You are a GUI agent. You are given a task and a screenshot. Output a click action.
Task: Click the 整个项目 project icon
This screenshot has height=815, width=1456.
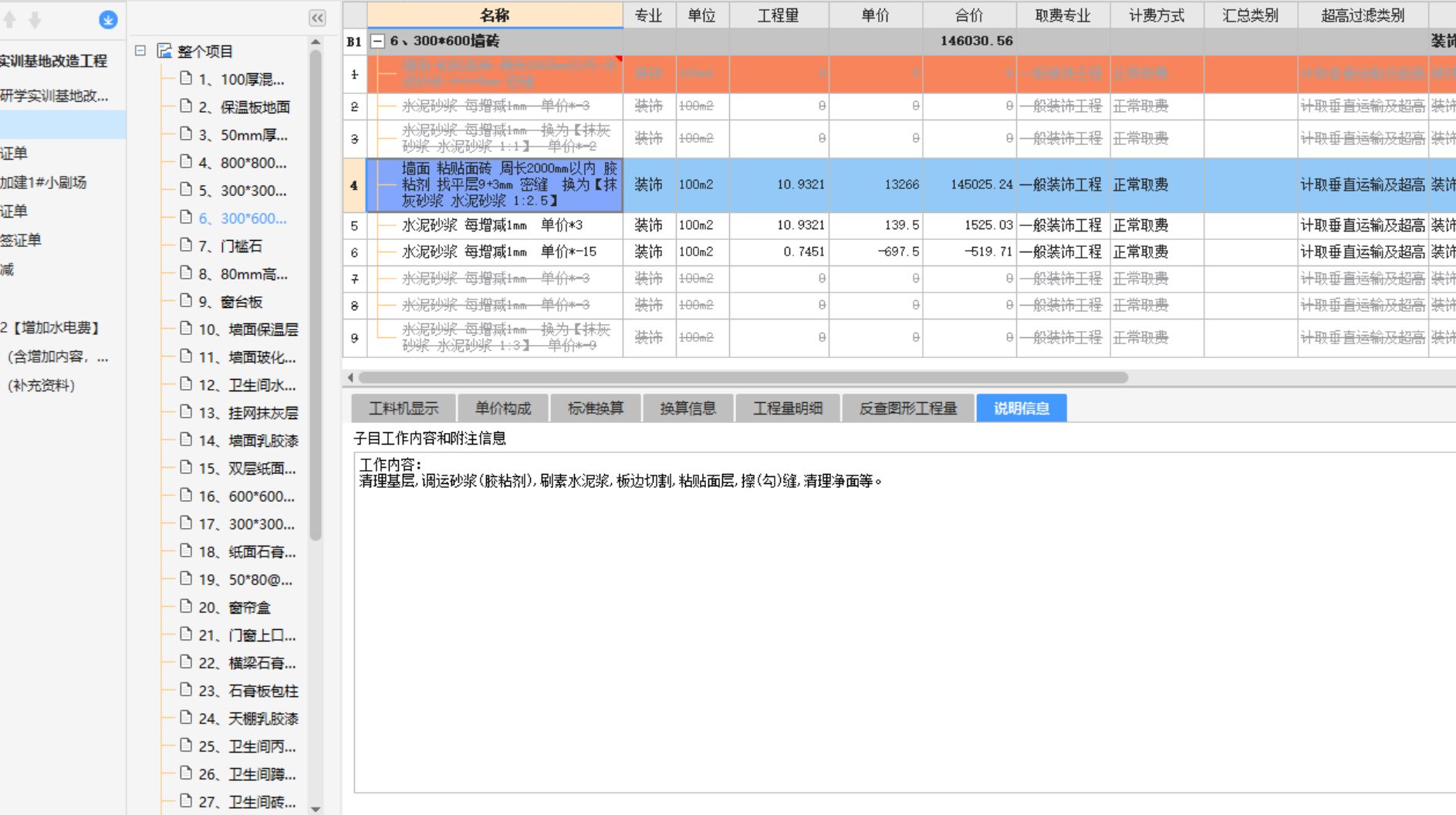tap(164, 51)
